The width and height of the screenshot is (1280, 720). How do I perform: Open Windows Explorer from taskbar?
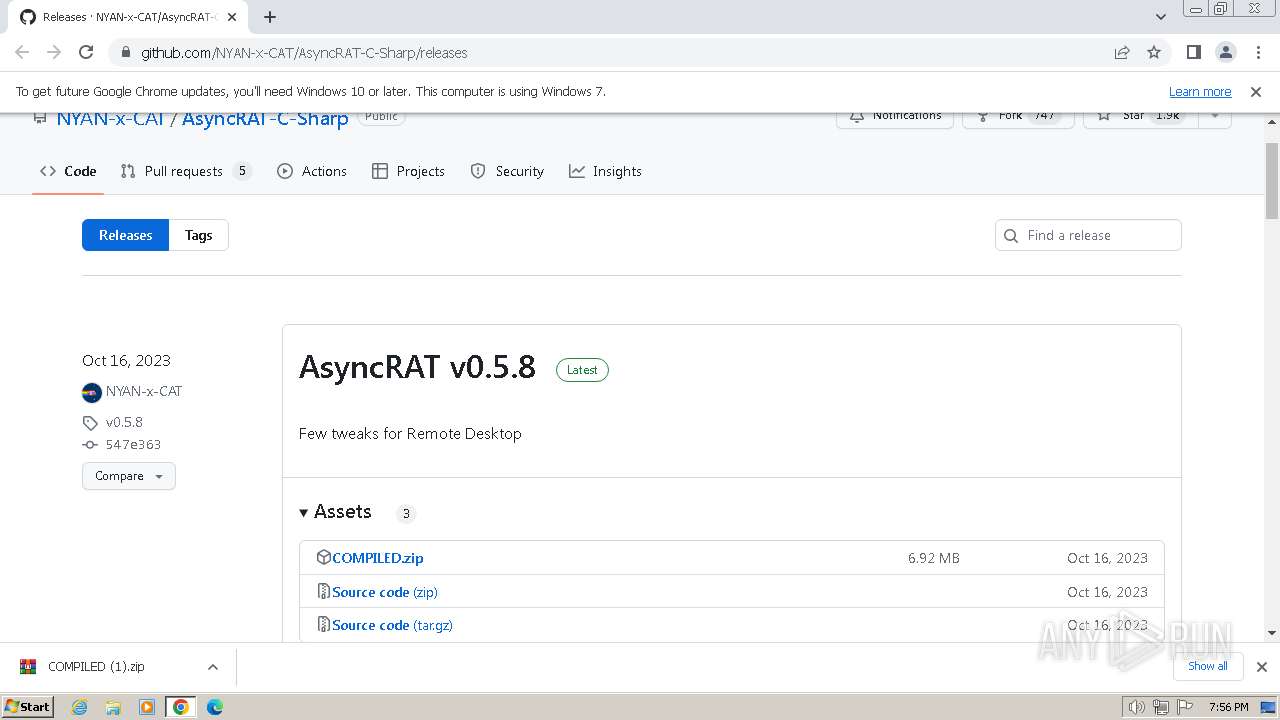point(113,707)
